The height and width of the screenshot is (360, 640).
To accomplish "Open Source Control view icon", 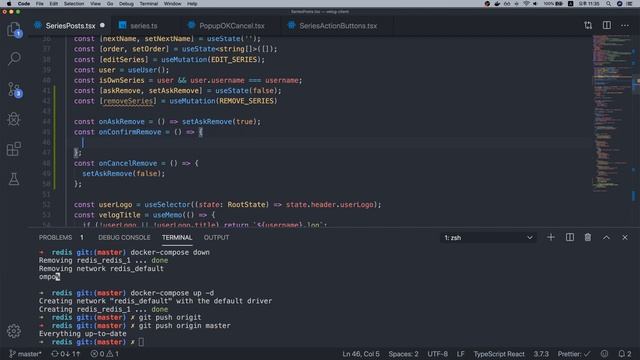I will [14, 89].
